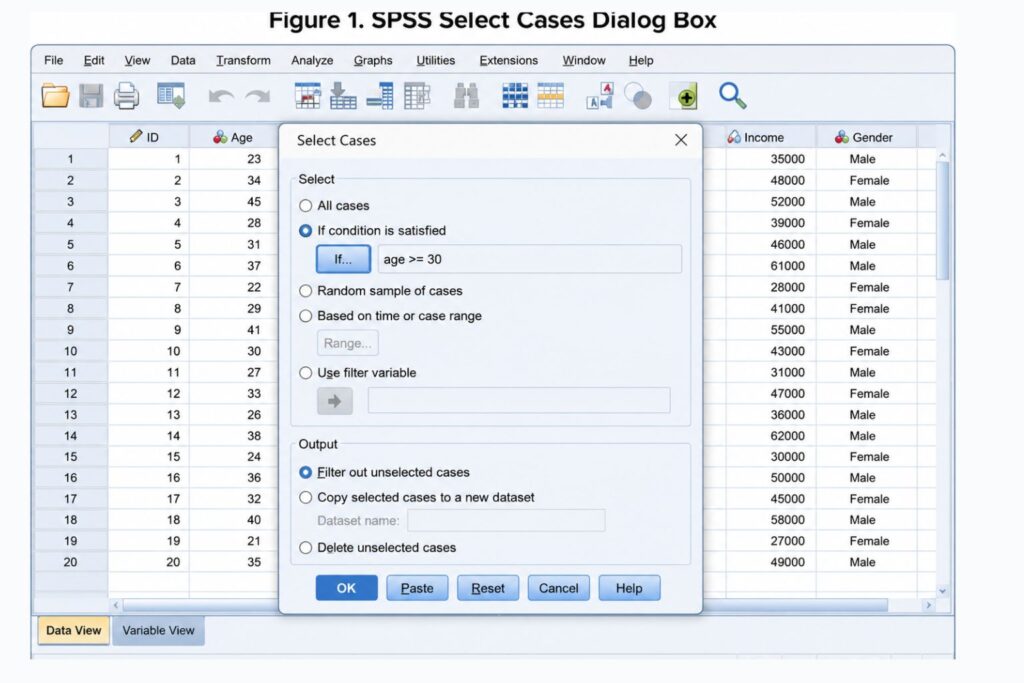The image size is (1024, 683).
Task: Click Go to variable down-arrow icon
Action: coord(343,96)
